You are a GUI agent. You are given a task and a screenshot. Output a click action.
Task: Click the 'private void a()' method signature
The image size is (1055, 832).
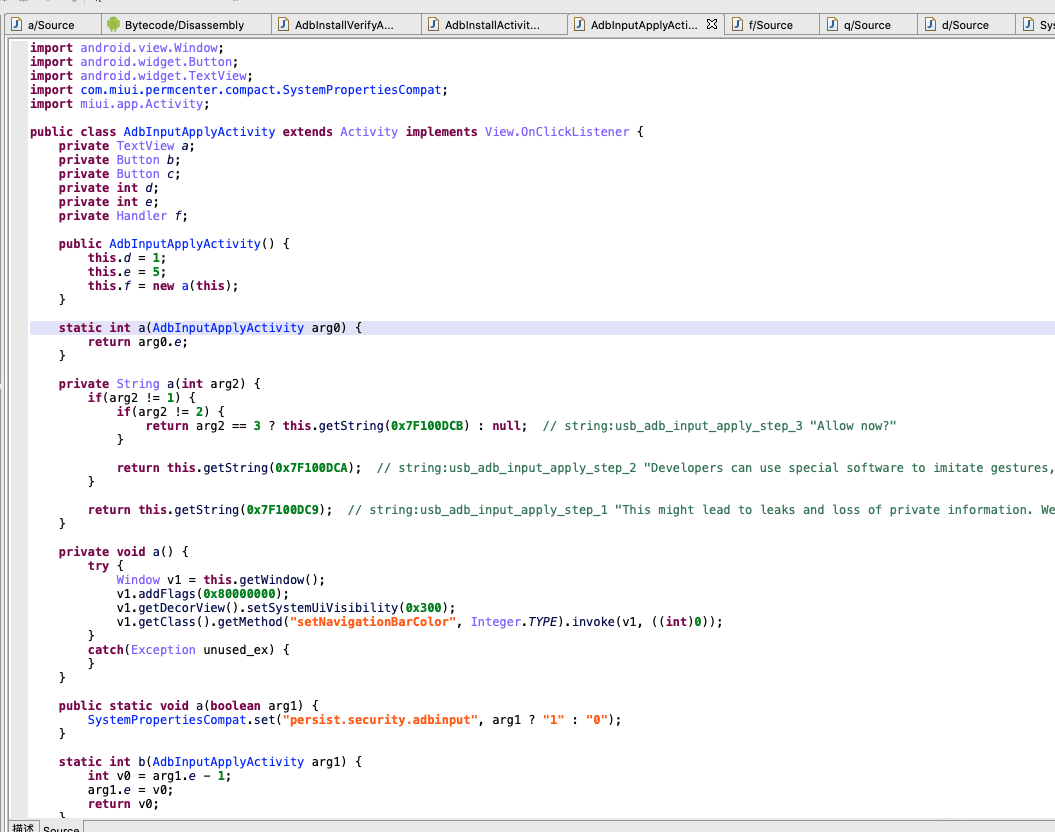123,552
